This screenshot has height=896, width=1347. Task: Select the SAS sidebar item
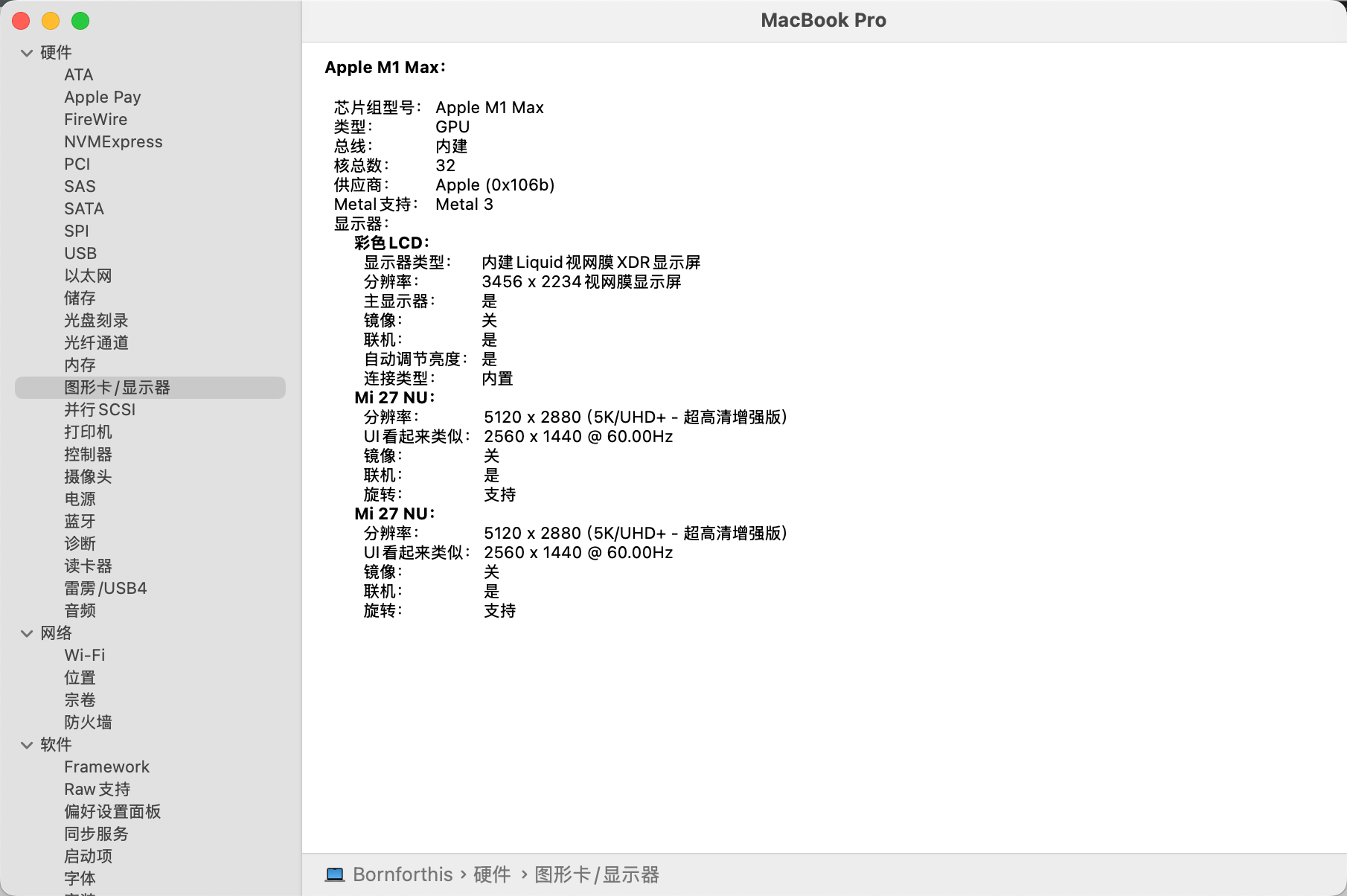[80, 187]
